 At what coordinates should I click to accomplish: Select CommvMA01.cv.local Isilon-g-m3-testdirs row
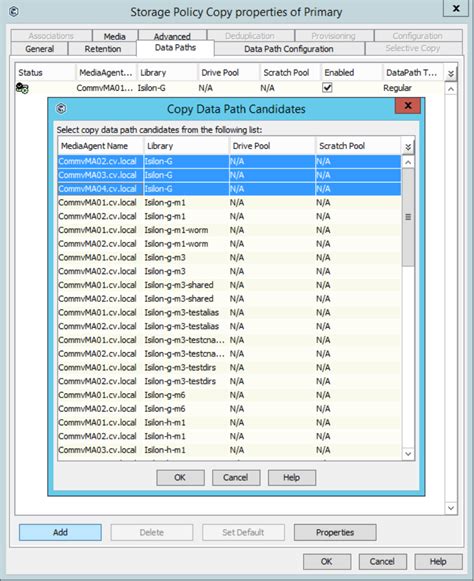click(x=229, y=368)
